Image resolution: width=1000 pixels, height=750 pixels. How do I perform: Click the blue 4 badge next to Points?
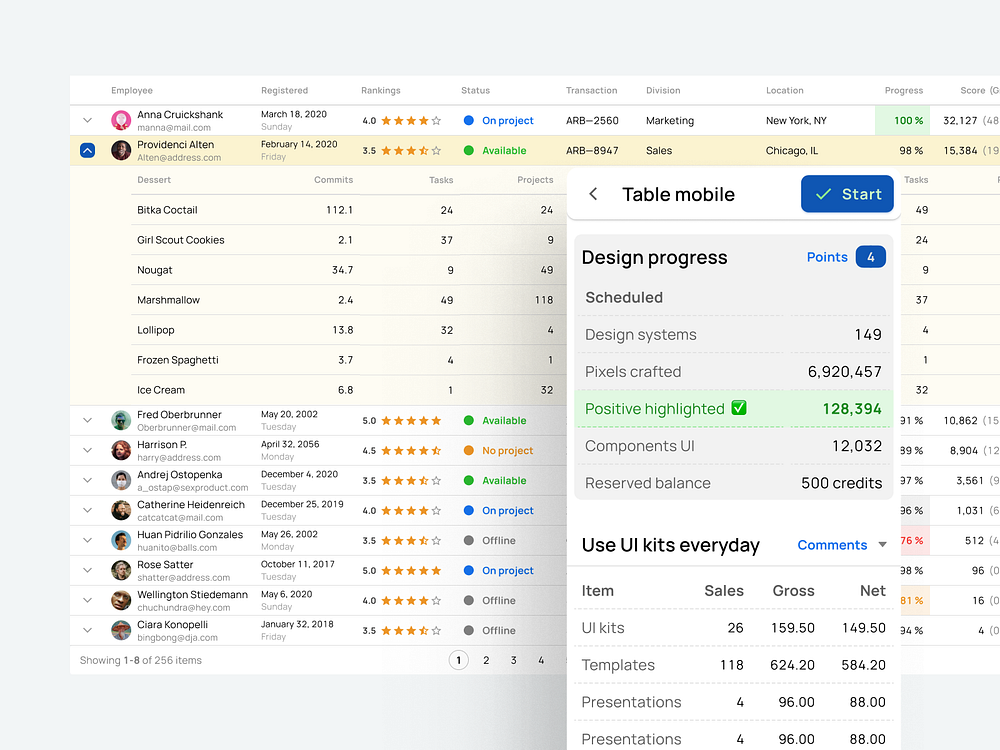(870, 257)
